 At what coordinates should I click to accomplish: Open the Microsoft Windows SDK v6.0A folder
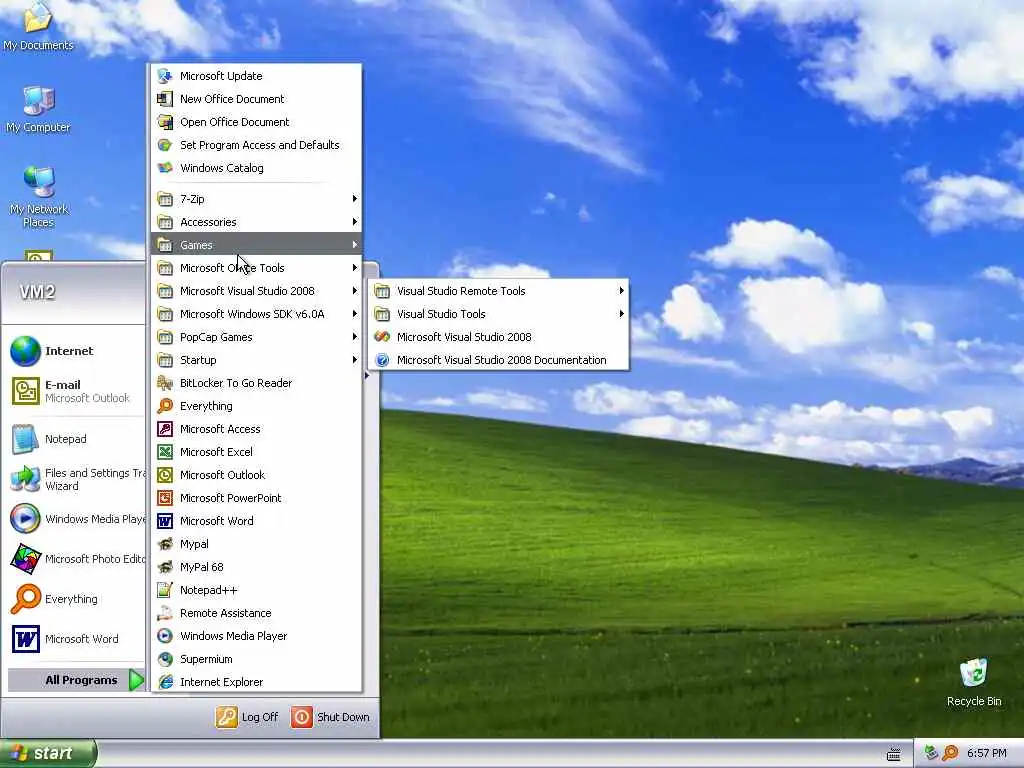256,314
